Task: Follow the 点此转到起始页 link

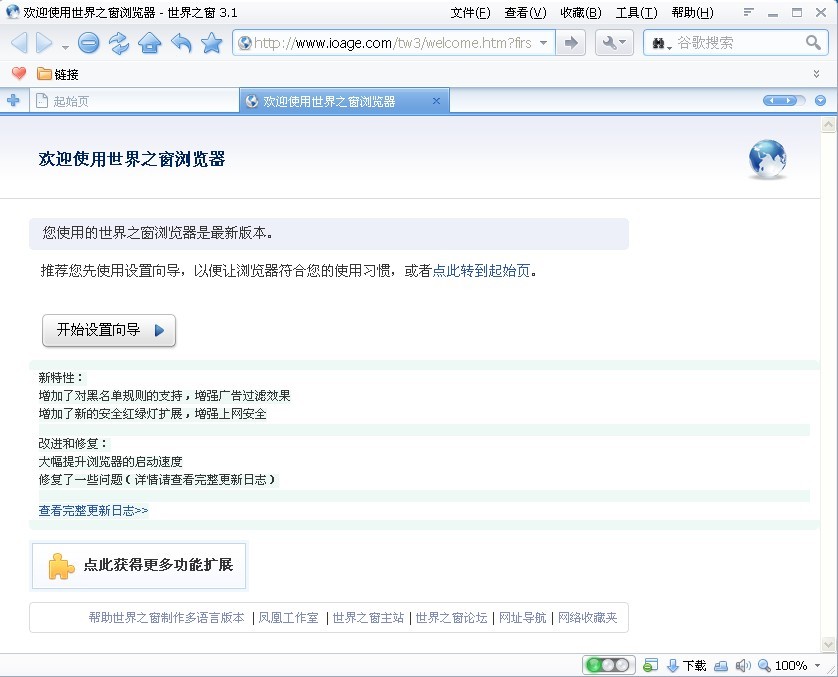Action: (481, 271)
